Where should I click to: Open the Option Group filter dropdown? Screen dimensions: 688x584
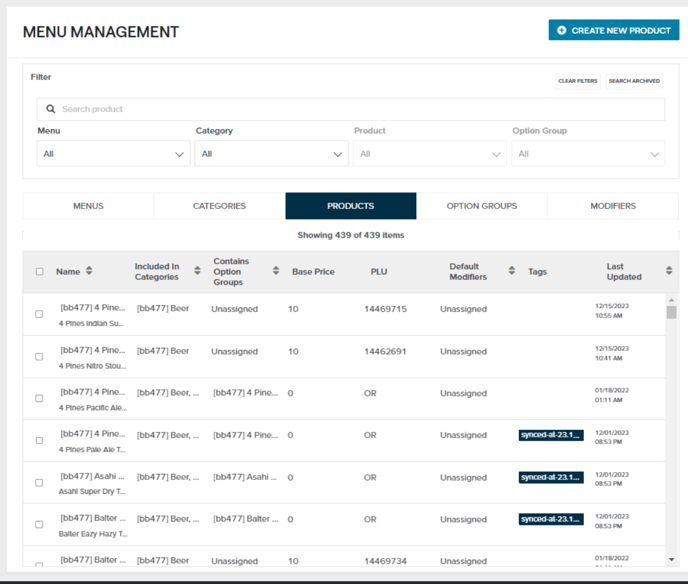588,154
